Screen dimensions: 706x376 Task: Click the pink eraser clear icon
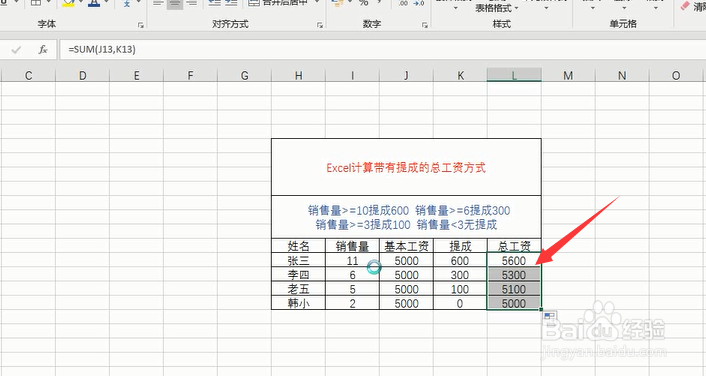click(685, 5)
